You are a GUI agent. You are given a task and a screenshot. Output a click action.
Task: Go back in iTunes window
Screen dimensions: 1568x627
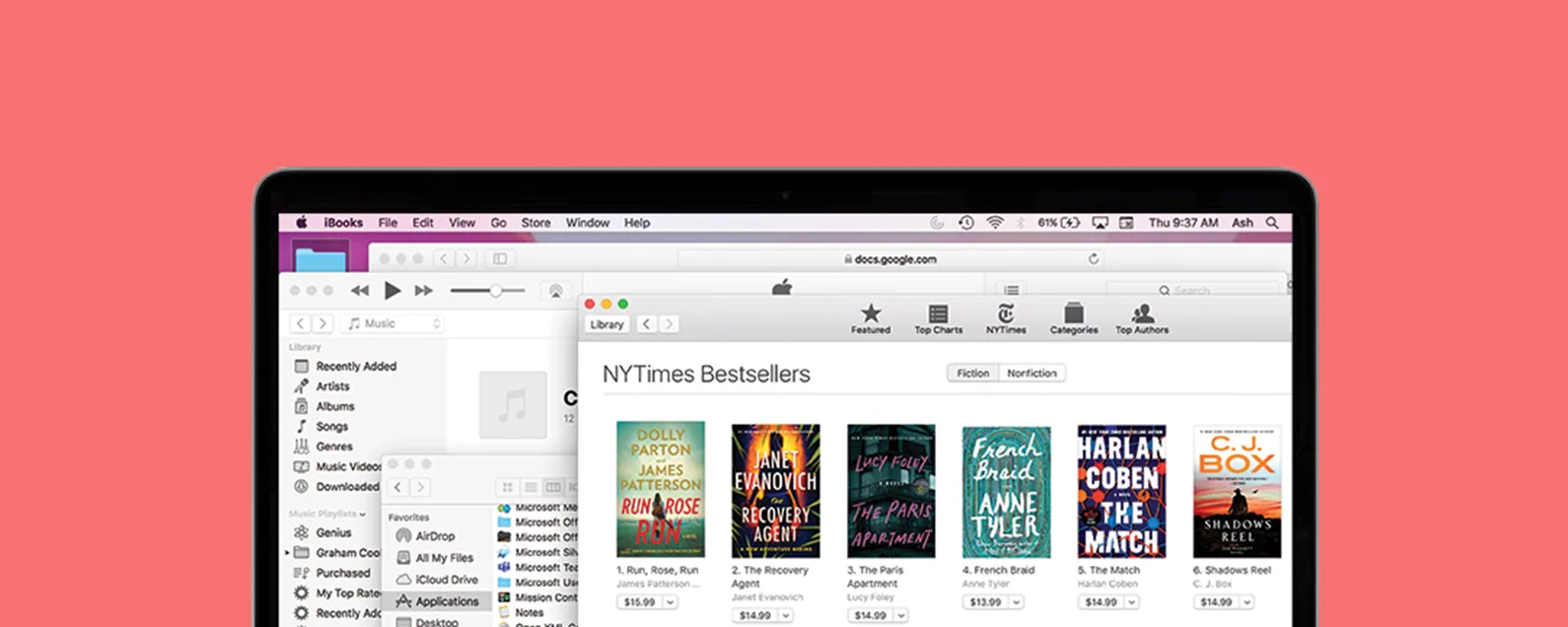click(x=301, y=323)
